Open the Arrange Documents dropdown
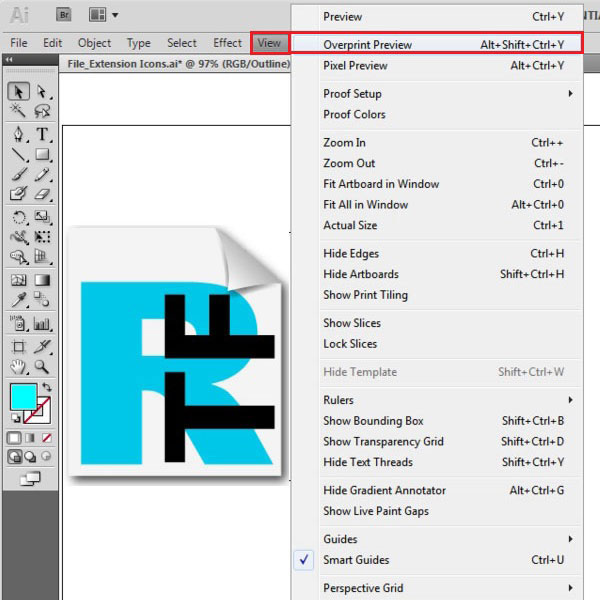This screenshot has width=600, height=600. [103, 15]
